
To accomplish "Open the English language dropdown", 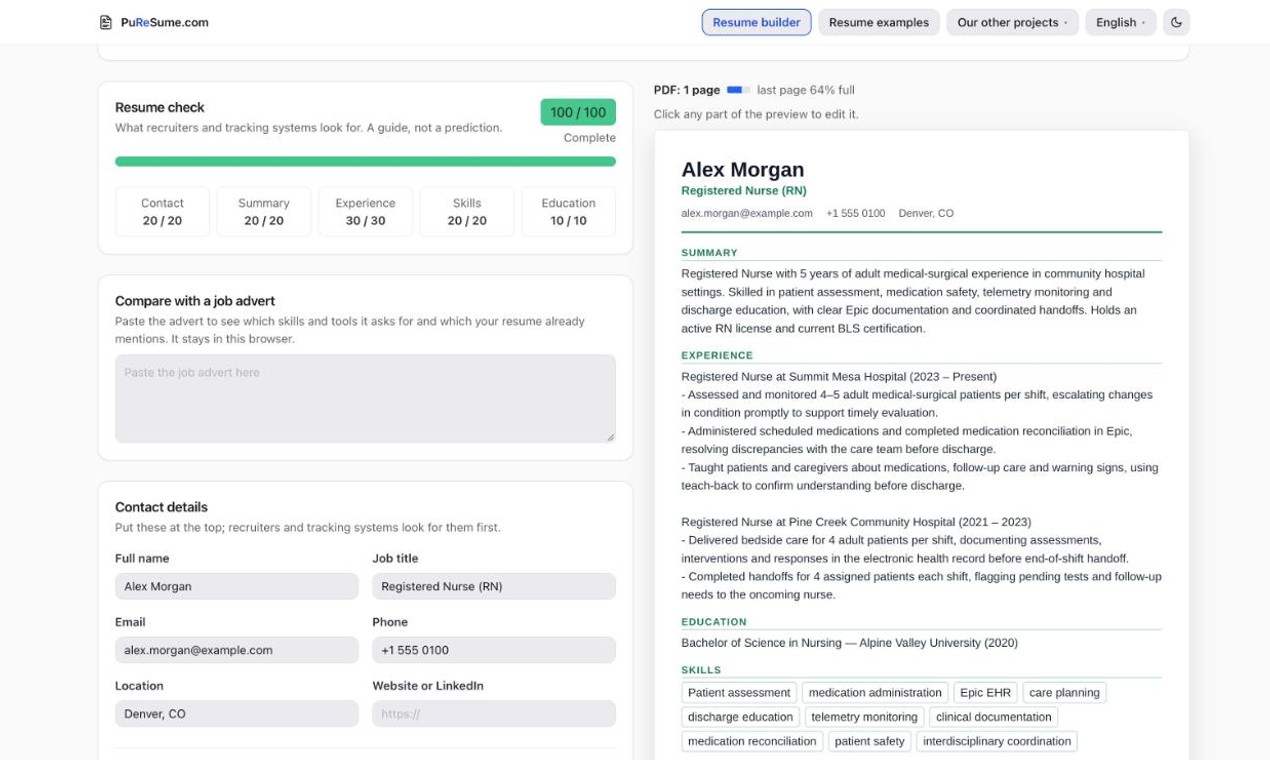I will point(1121,22).
